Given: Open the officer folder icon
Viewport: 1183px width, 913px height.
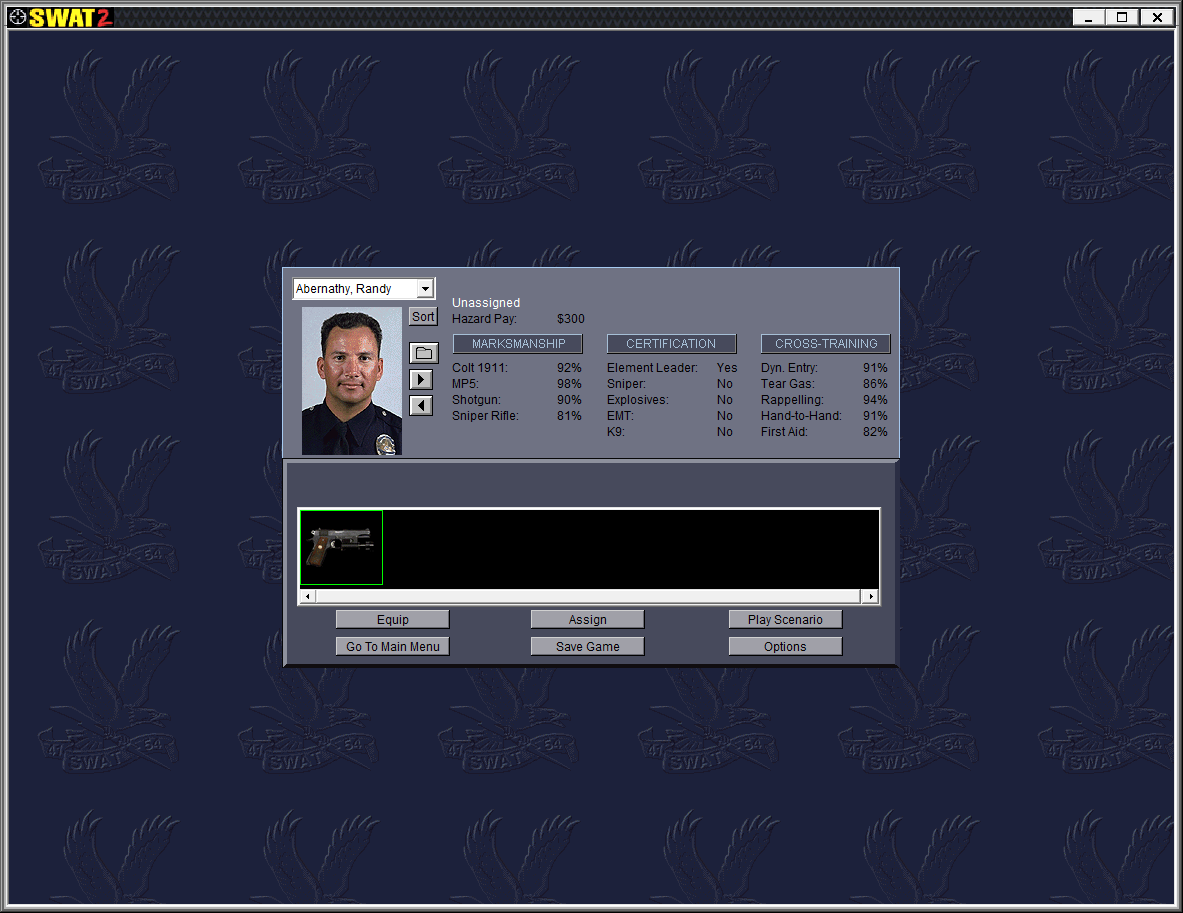Looking at the screenshot, I should tap(423, 353).
